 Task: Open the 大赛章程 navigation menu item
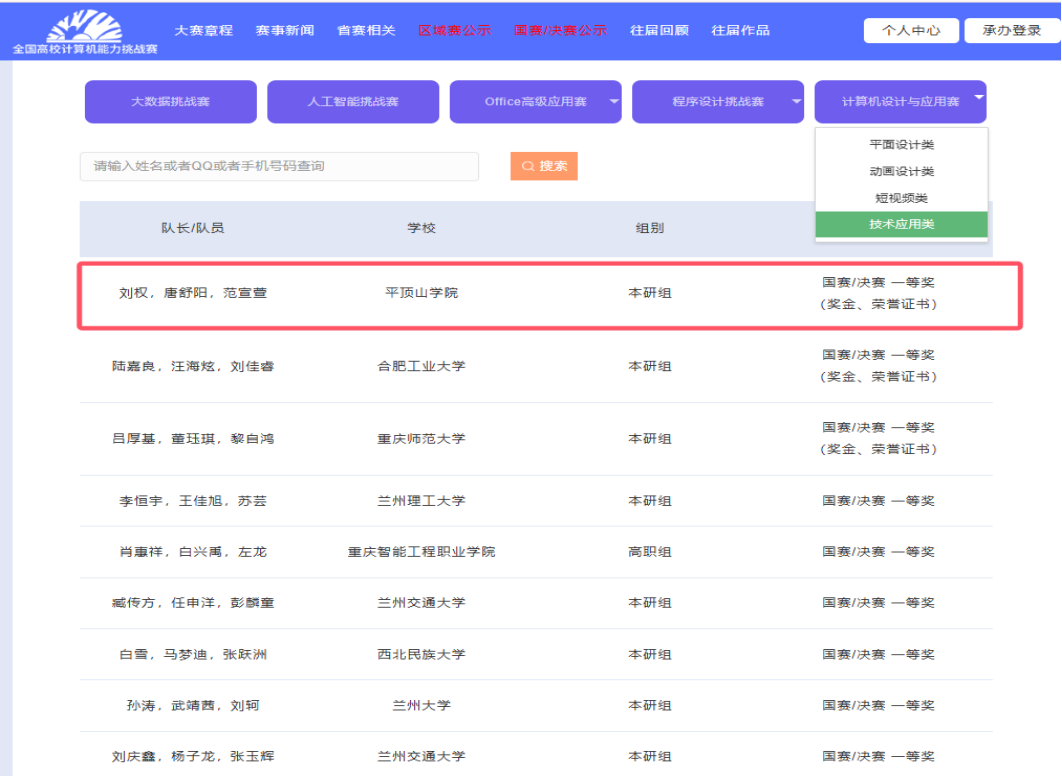pyautogui.click(x=203, y=30)
